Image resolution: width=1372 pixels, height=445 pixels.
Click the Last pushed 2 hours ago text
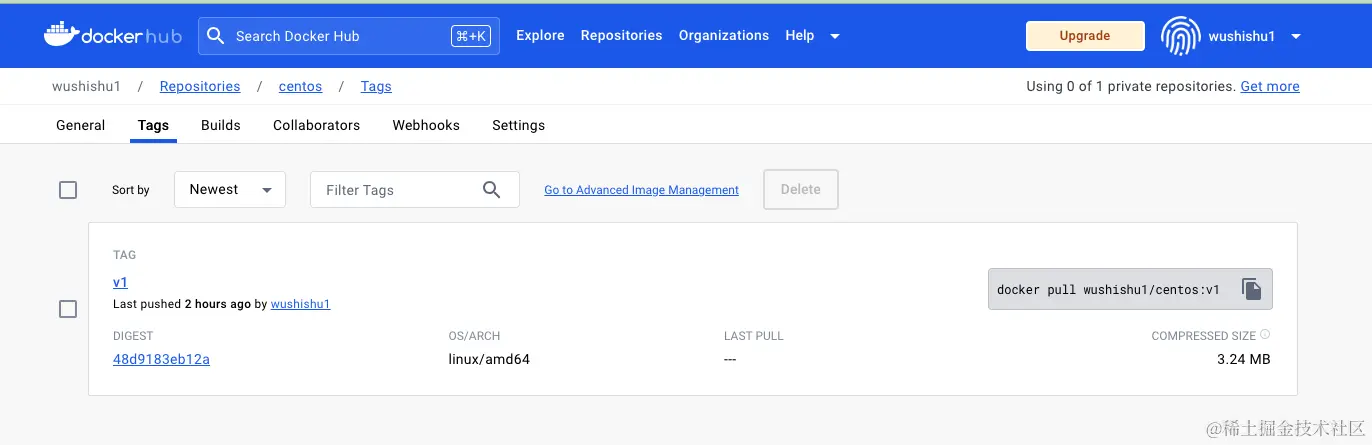pyautogui.click(x=182, y=304)
